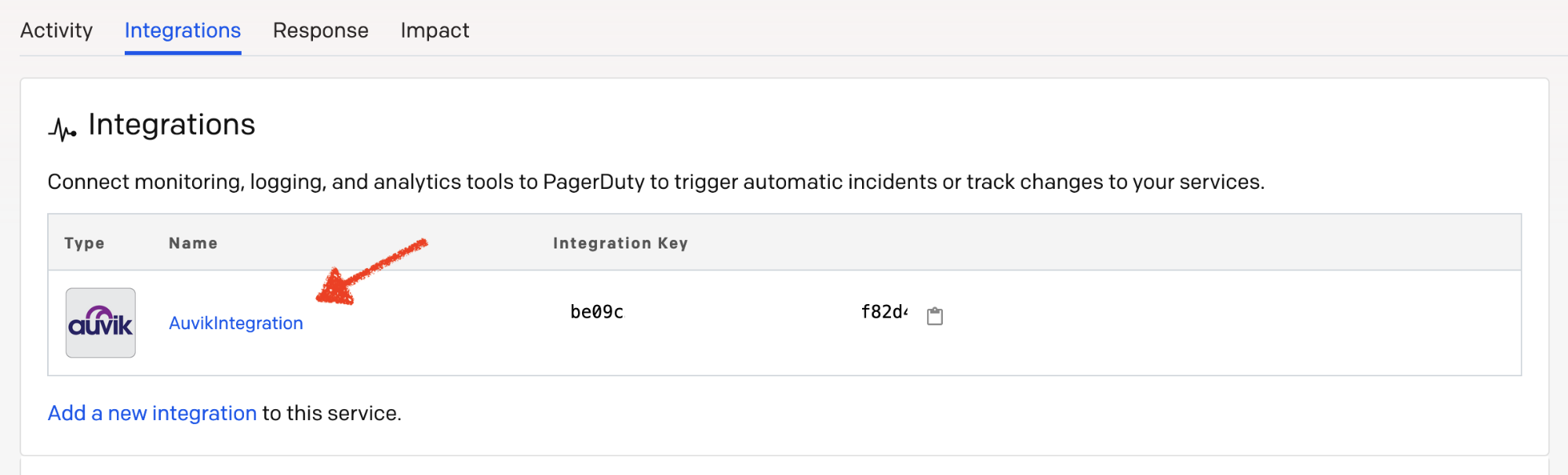Click the Auvik logo thumbnail
The height and width of the screenshot is (475, 1568).
(100, 323)
